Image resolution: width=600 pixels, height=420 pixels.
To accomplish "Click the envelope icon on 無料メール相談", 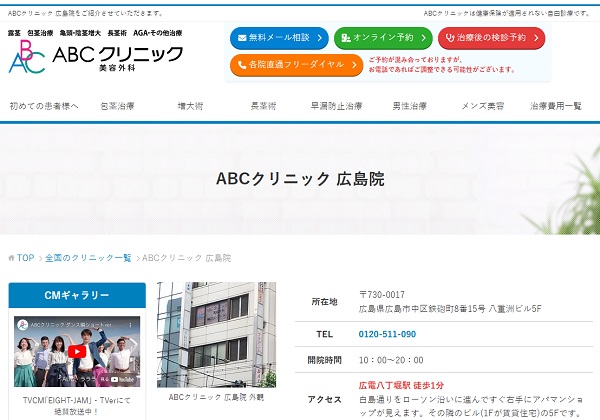I will [x=242, y=38].
